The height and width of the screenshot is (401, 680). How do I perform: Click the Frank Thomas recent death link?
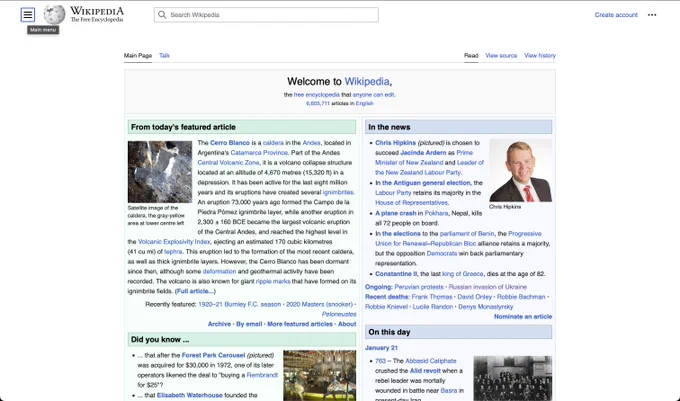(x=432, y=297)
